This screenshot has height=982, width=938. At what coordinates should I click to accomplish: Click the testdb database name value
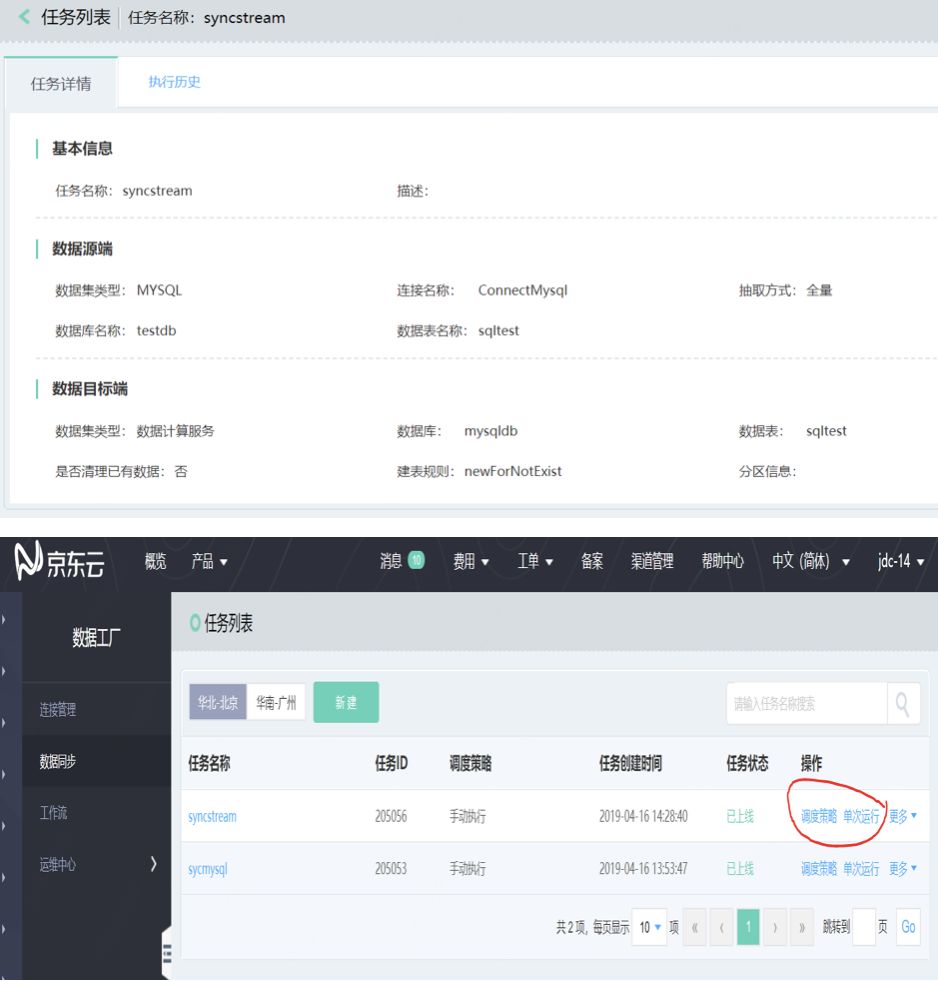(x=157, y=330)
